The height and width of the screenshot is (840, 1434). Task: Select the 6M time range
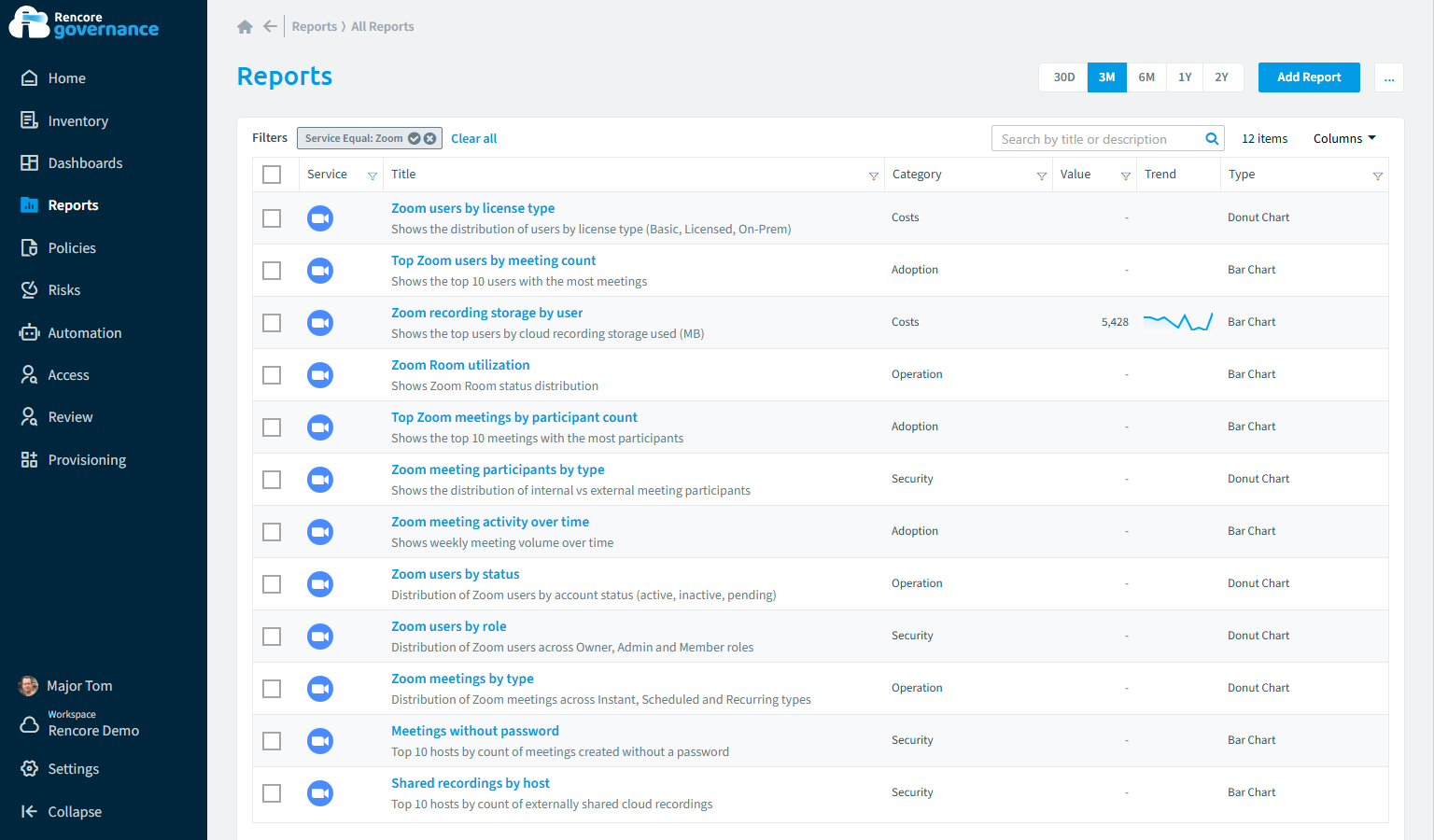click(1146, 77)
